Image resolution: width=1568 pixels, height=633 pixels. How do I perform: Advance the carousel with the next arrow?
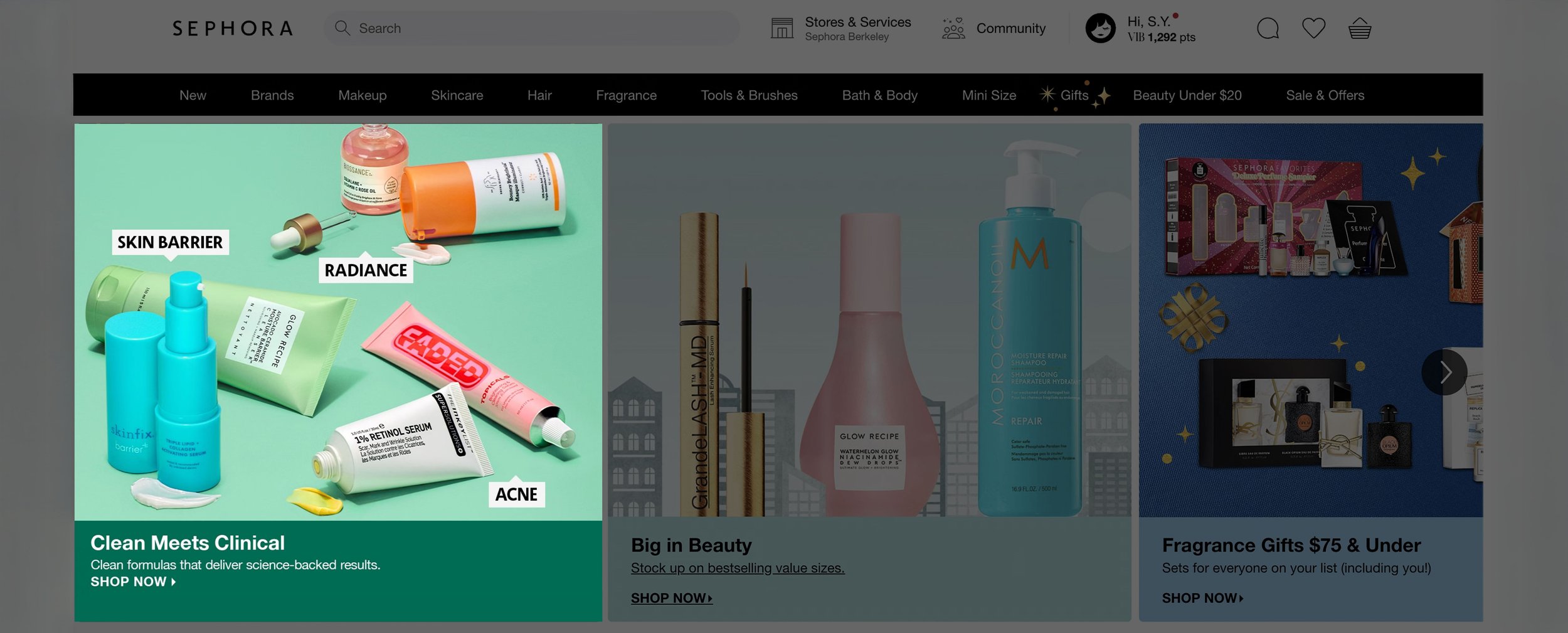pyautogui.click(x=1444, y=372)
